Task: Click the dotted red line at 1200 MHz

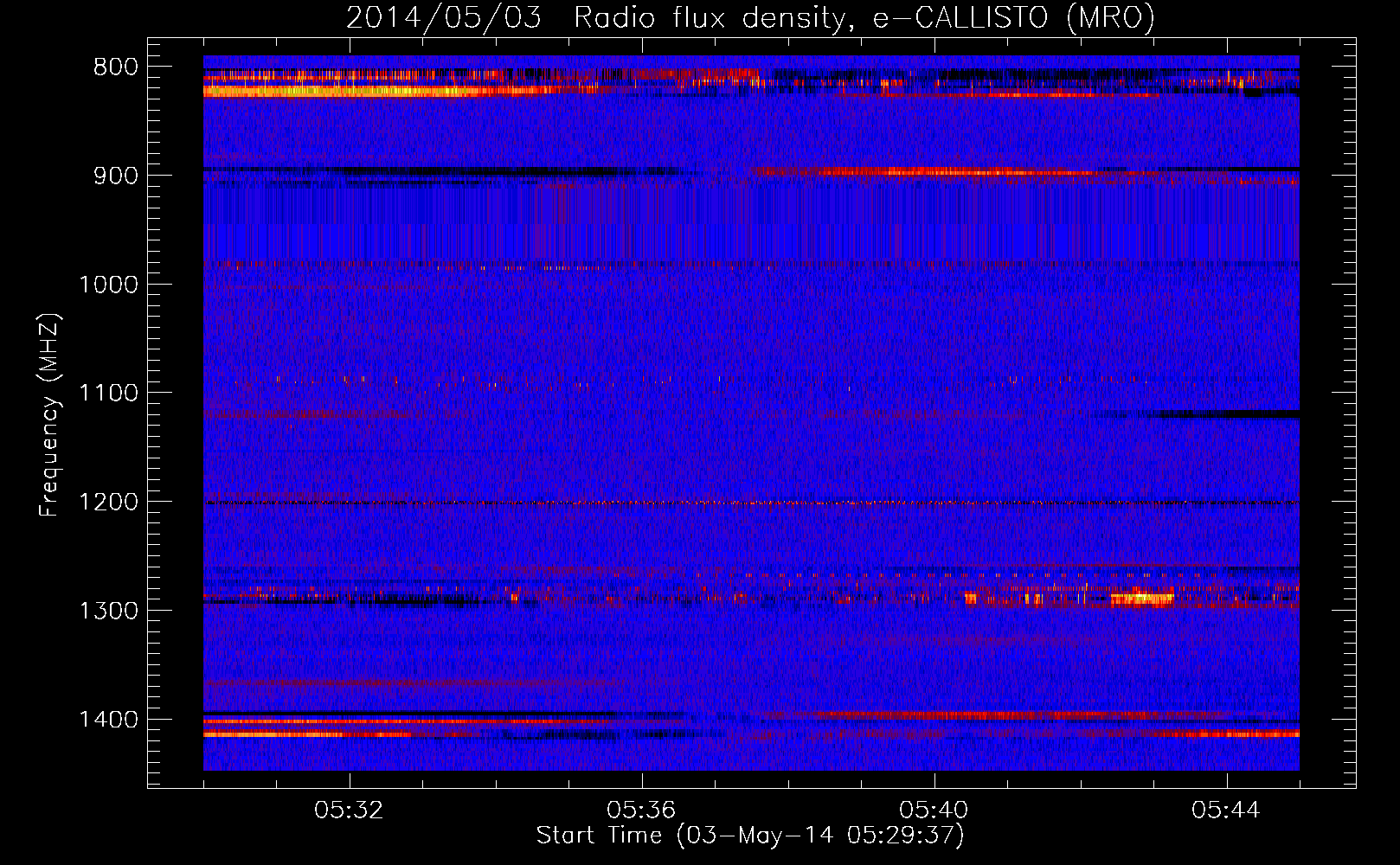Action: click(x=751, y=503)
